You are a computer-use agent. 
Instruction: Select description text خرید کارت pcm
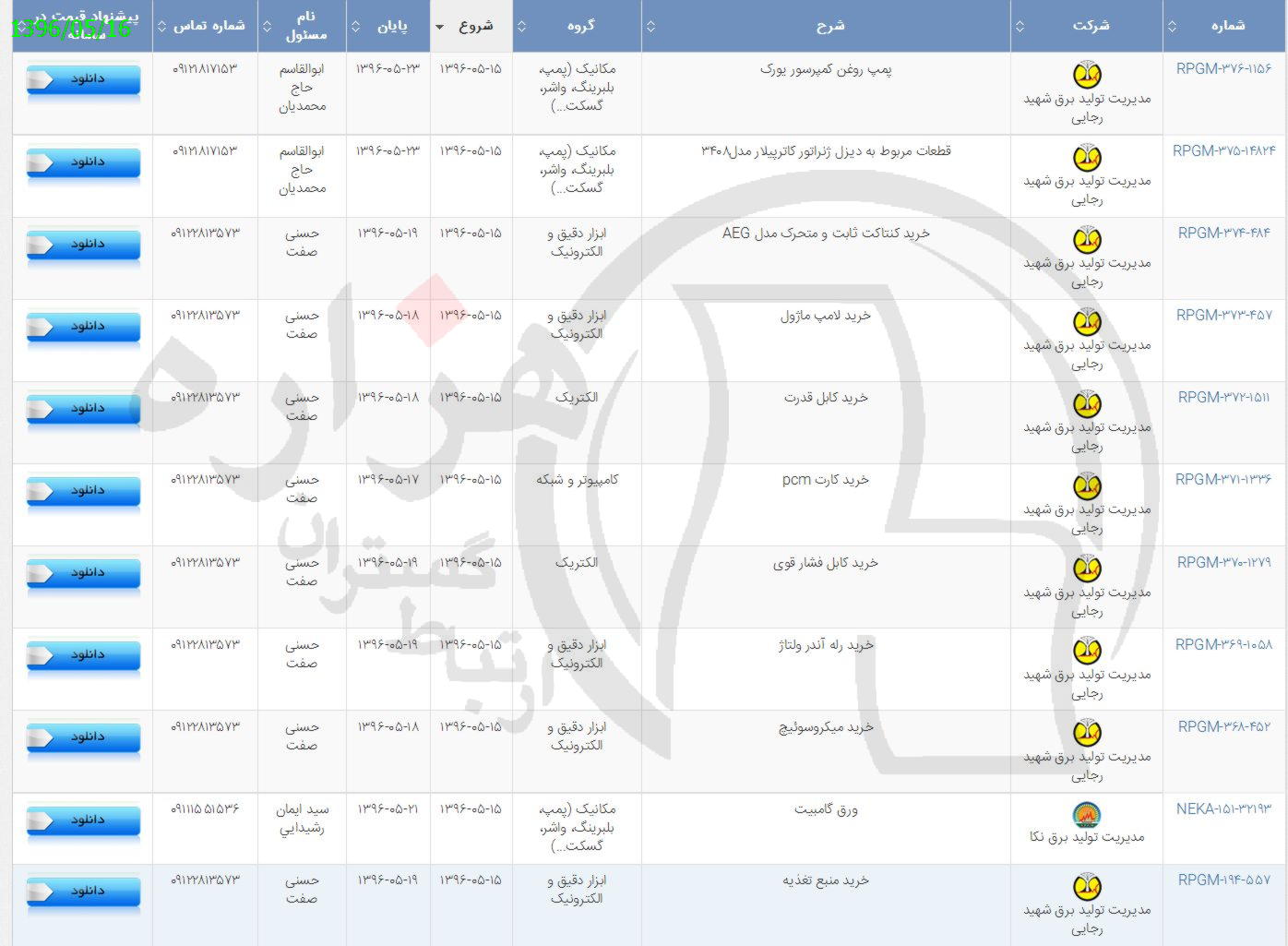point(826,480)
